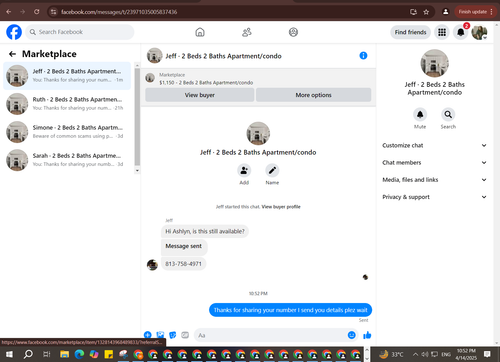Screen dimensions: 500x362
Task: Open the Home feed icon
Action: coord(200,32)
